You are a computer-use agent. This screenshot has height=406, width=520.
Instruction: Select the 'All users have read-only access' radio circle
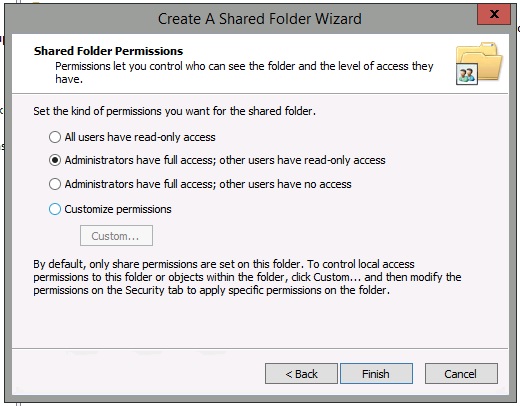tap(55, 137)
